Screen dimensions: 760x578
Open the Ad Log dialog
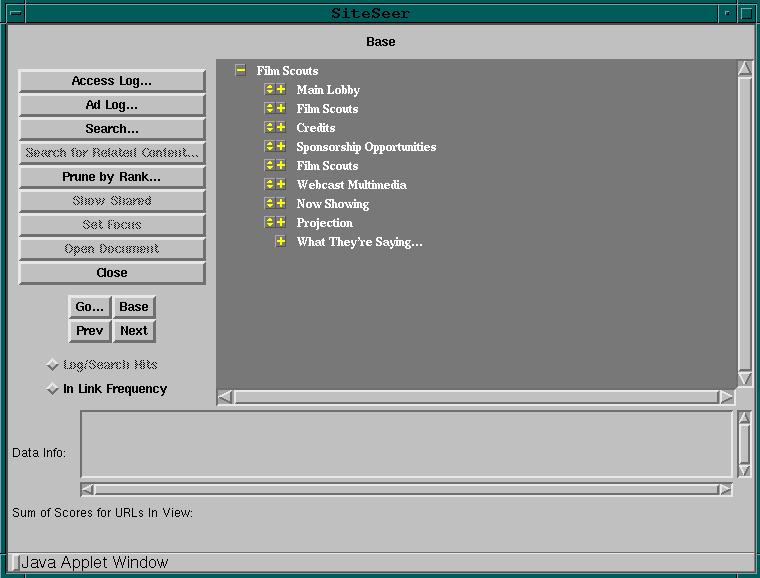(112, 105)
